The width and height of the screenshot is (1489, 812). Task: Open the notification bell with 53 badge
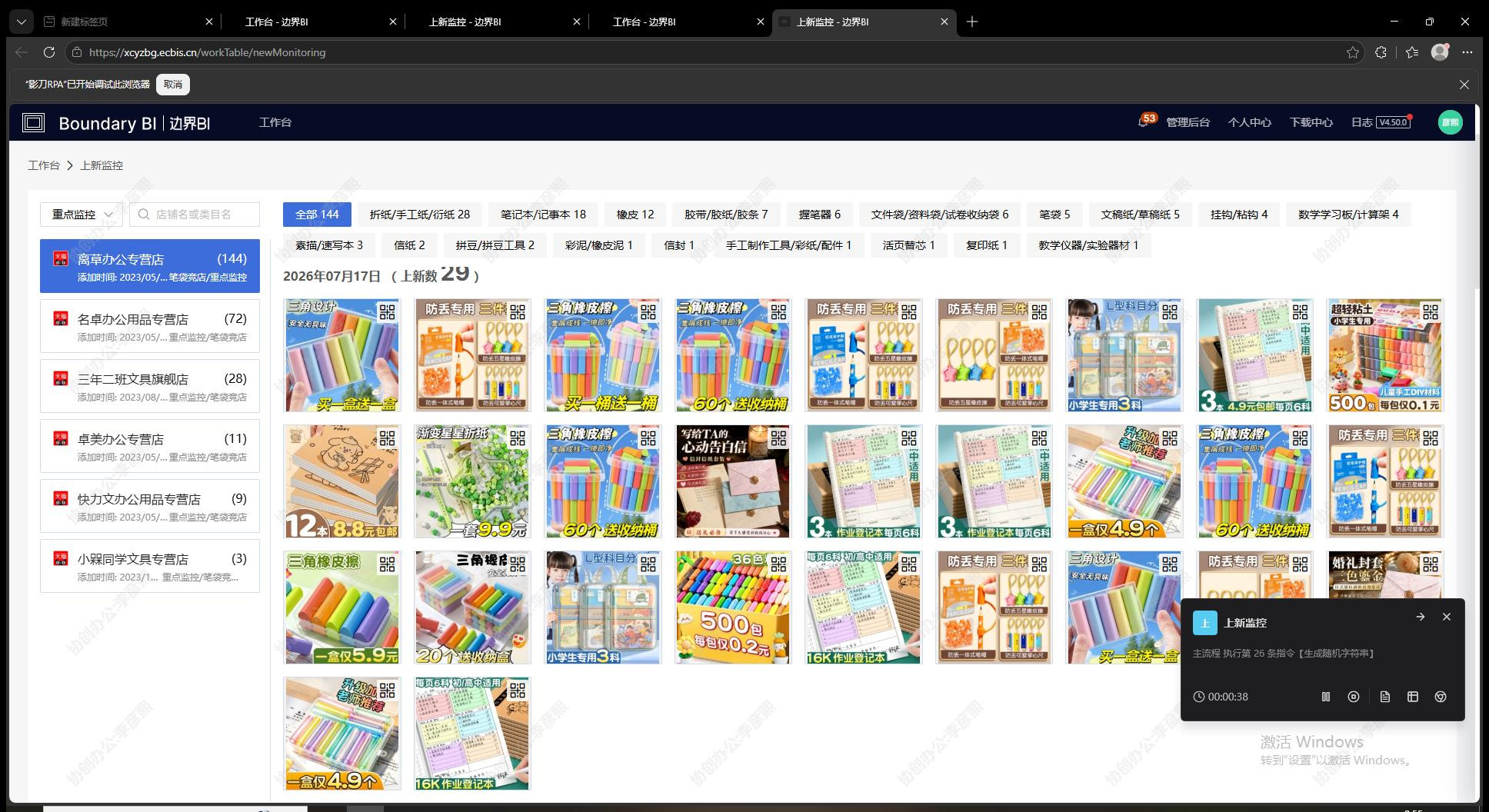(1144, 122)
